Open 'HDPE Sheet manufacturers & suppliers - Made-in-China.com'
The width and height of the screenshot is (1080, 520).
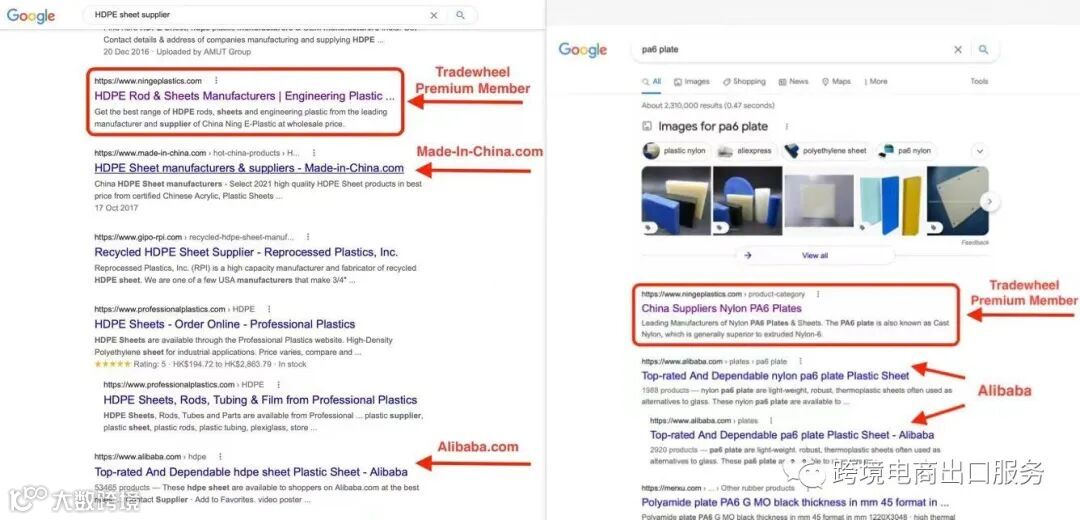249,168
